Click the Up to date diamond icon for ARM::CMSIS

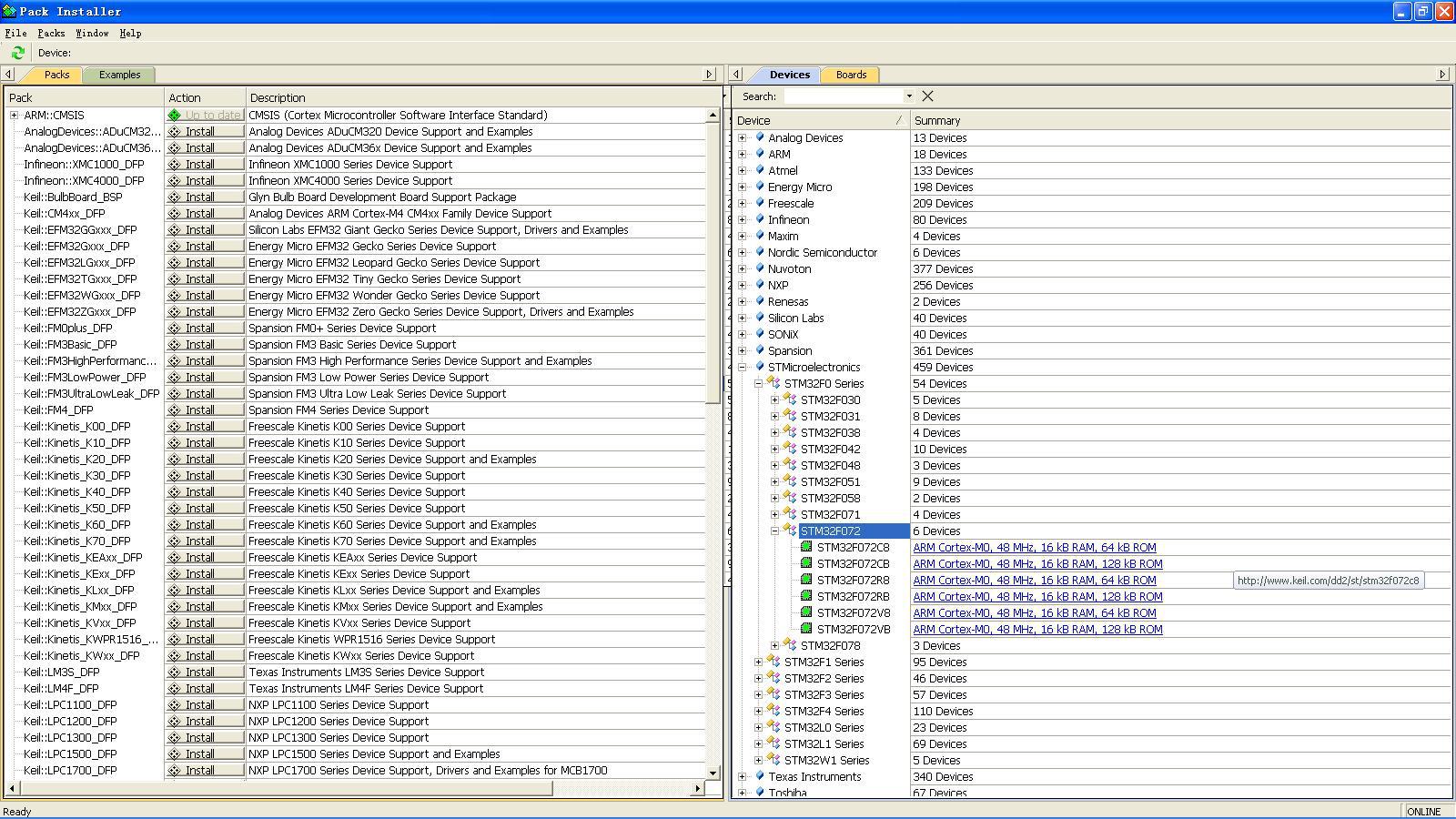tap(174, 116)
